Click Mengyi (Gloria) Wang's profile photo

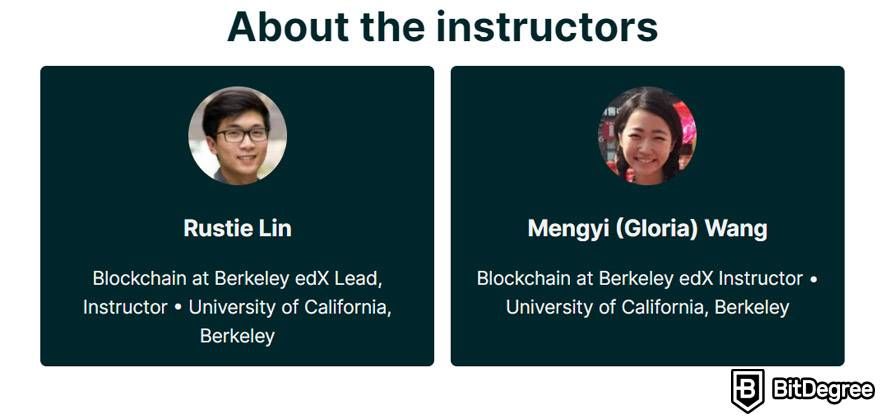(x=647, y=136)
